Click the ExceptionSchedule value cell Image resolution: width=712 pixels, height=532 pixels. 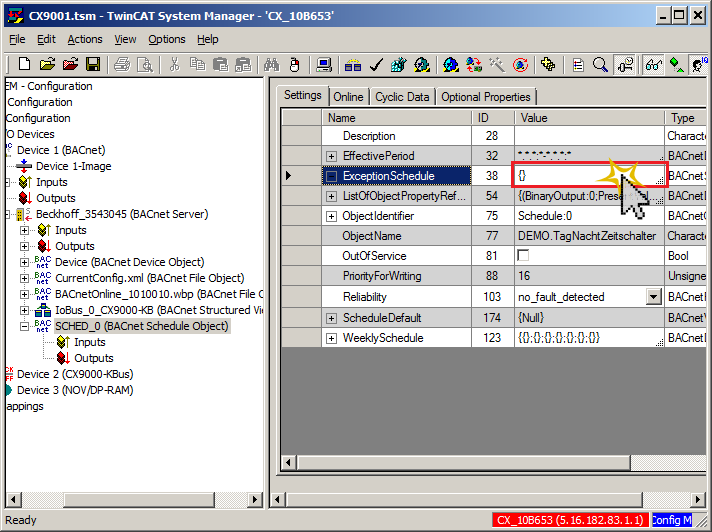589,176
